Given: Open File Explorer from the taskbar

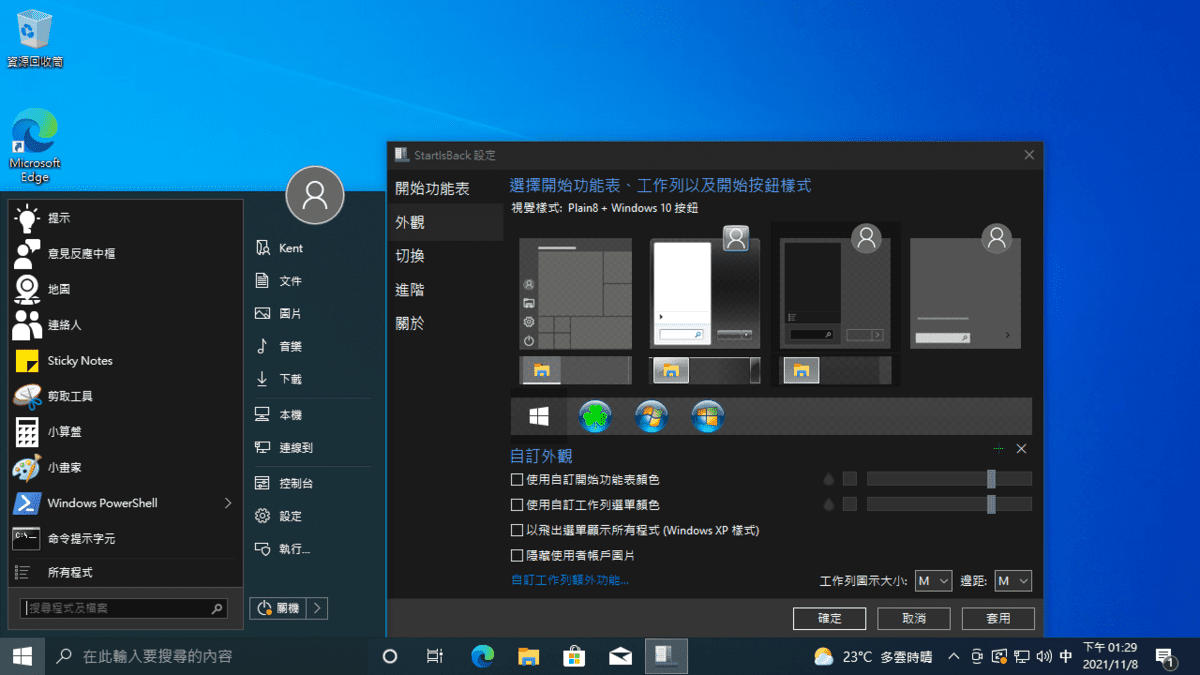Looking at the screenshot, I should [x=529, y=656].
